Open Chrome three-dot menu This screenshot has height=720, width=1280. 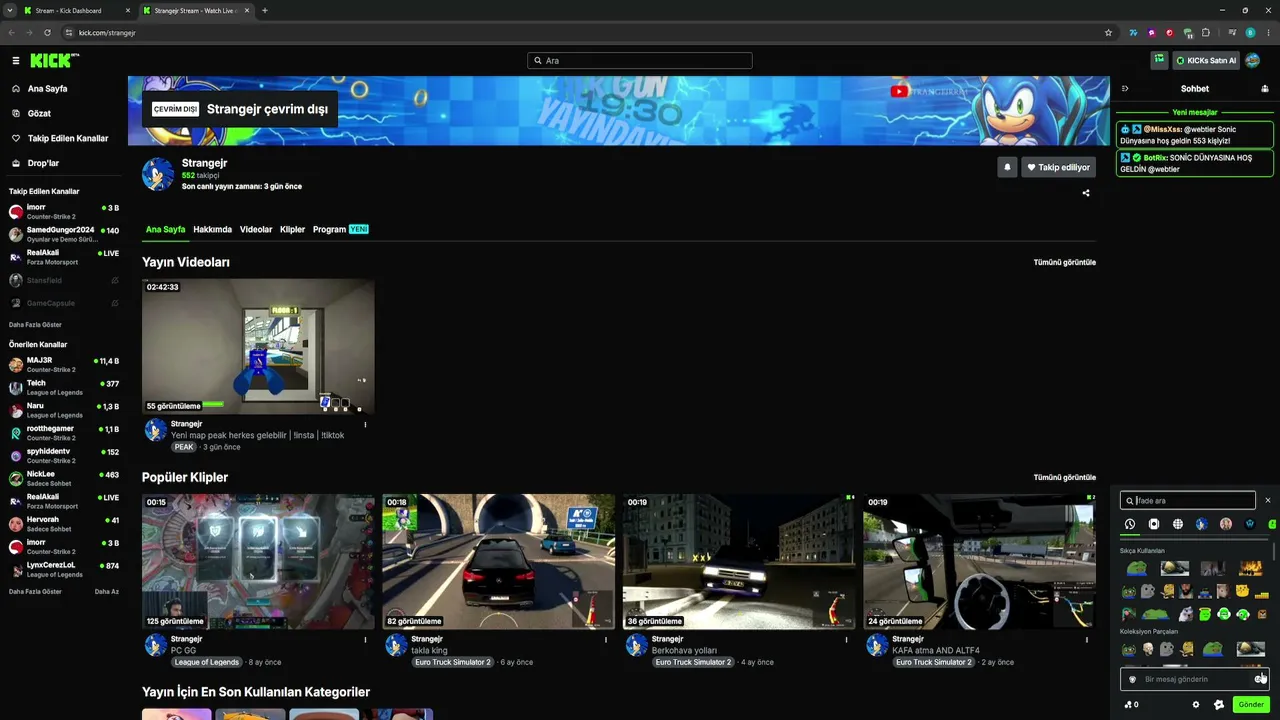[1267, 33]
